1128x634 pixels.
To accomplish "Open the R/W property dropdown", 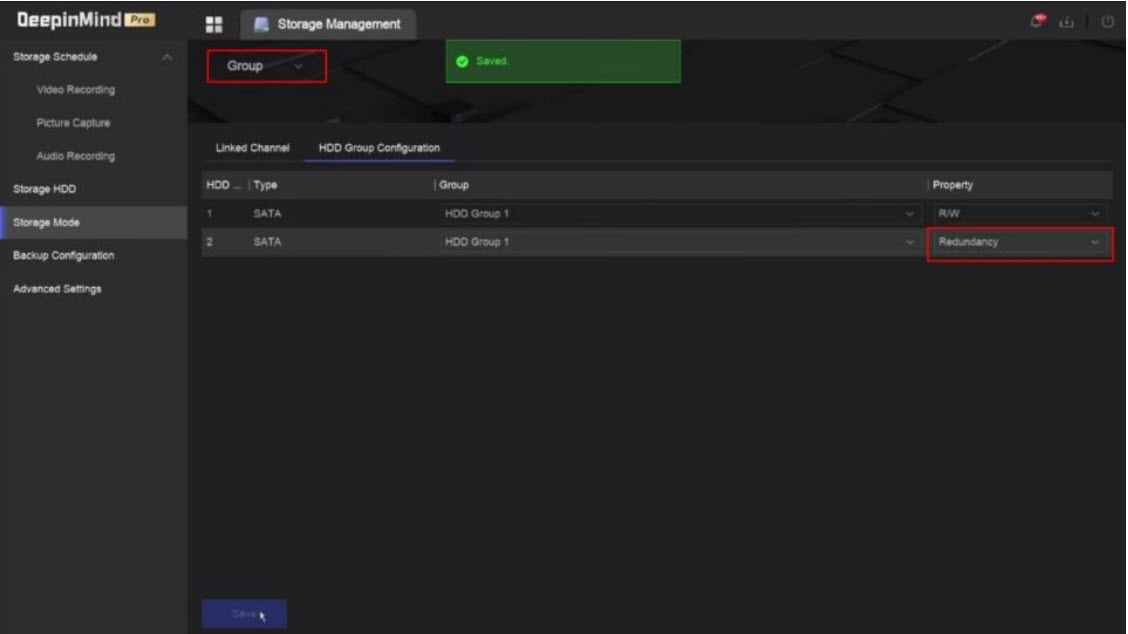I will point(1019,214).
